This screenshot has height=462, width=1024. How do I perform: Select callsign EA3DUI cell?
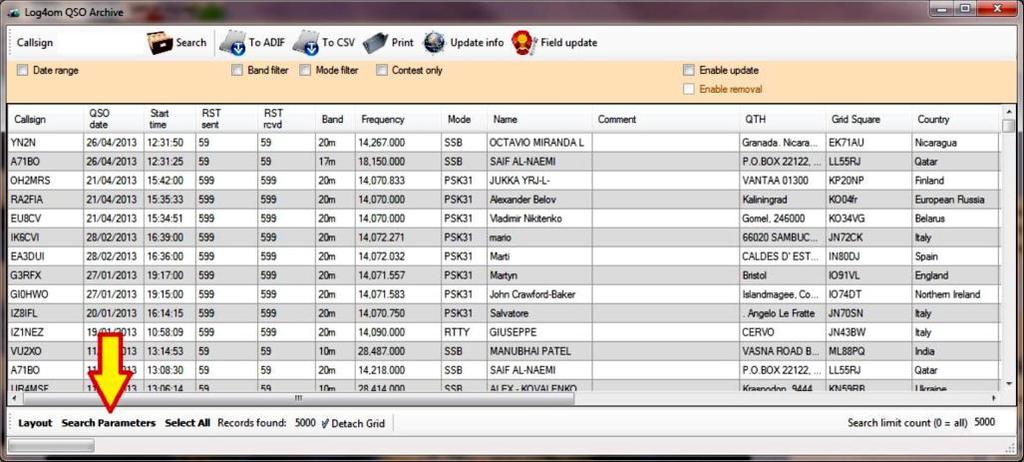(46, 256)
